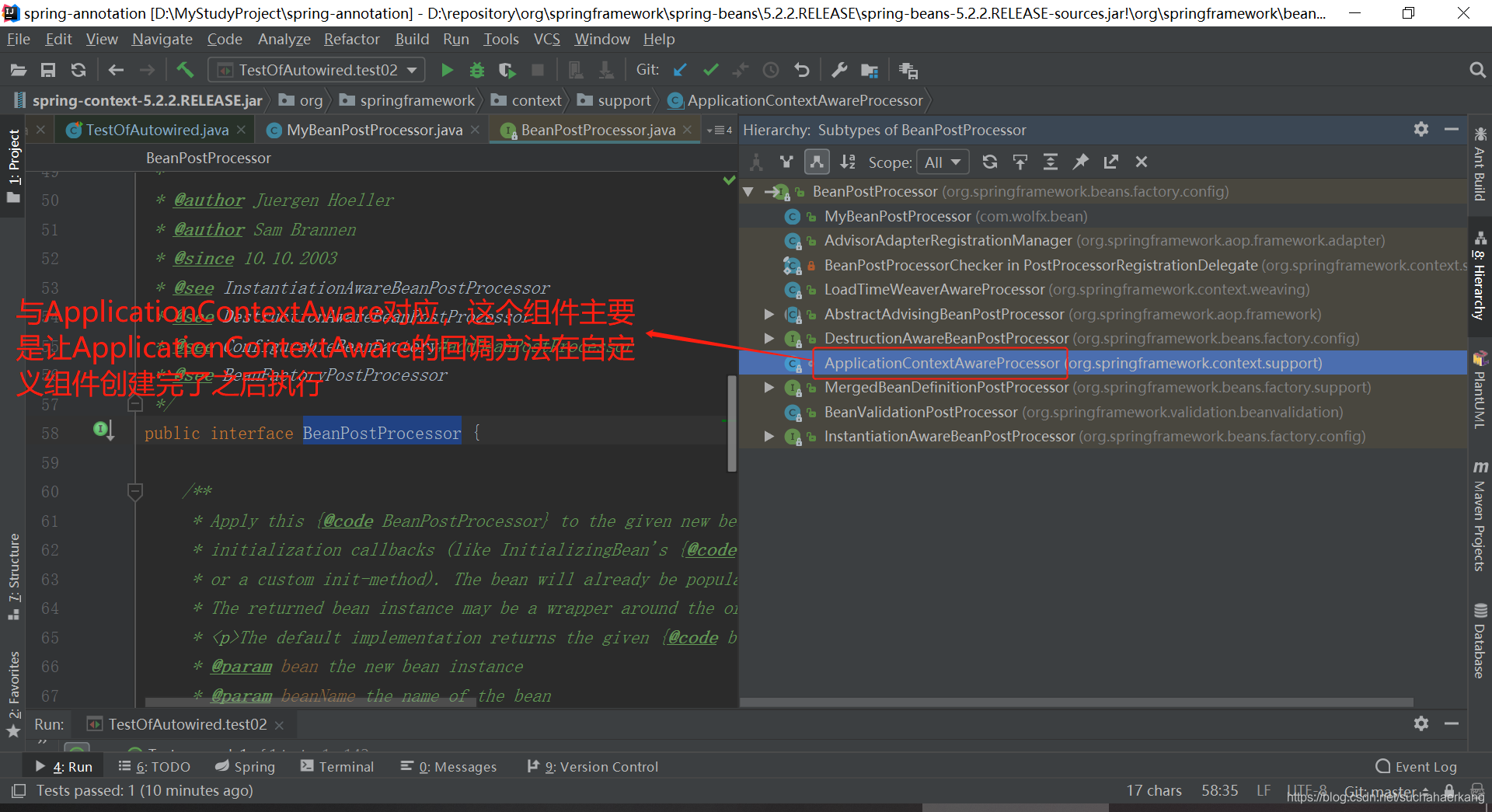Toggle Database sidebar tab
The height and width of the screenshot is (812, 1492).
tap(1480, 641)
